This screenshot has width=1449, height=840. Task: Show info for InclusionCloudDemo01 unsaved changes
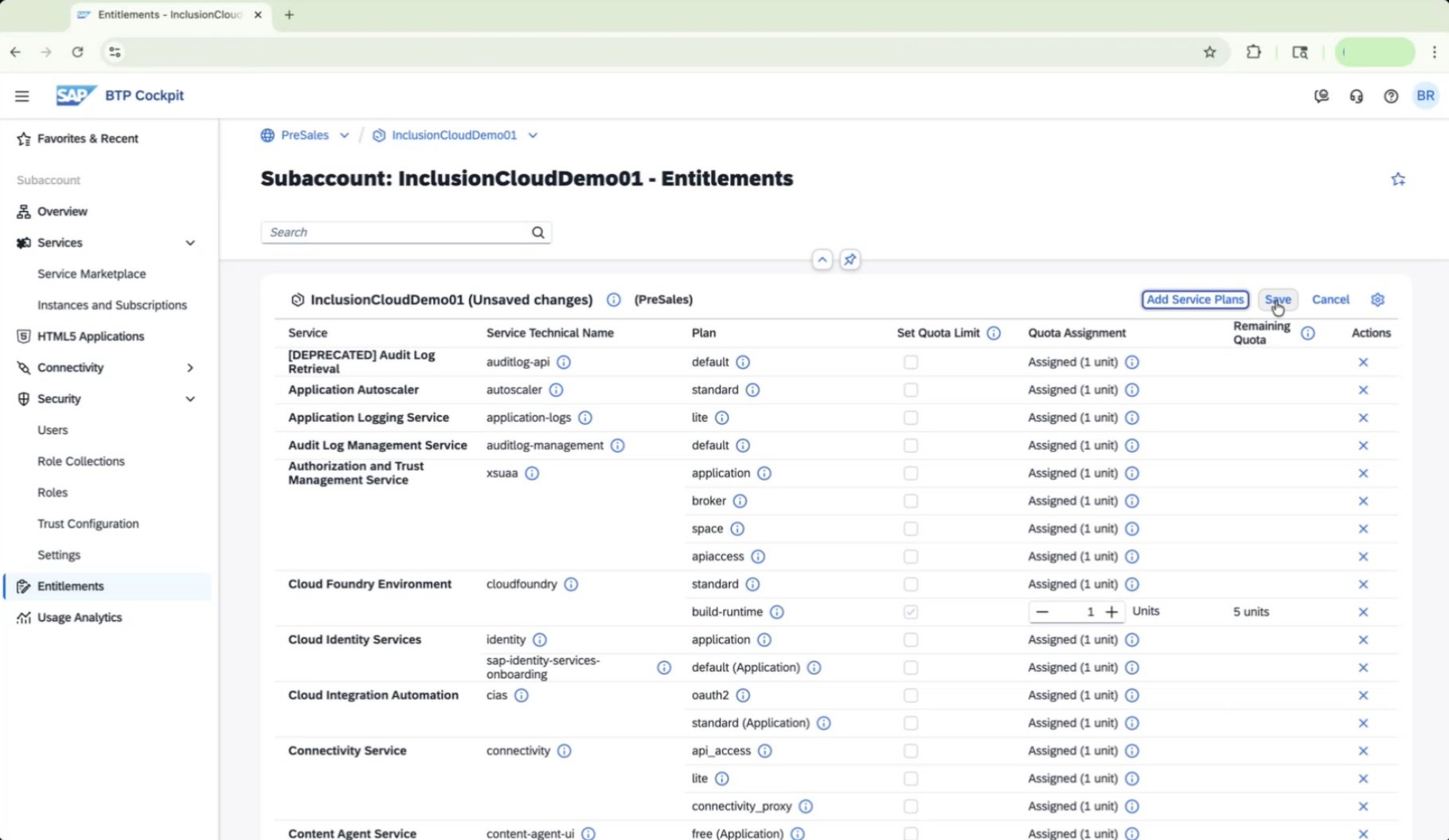tap(613, 300)
